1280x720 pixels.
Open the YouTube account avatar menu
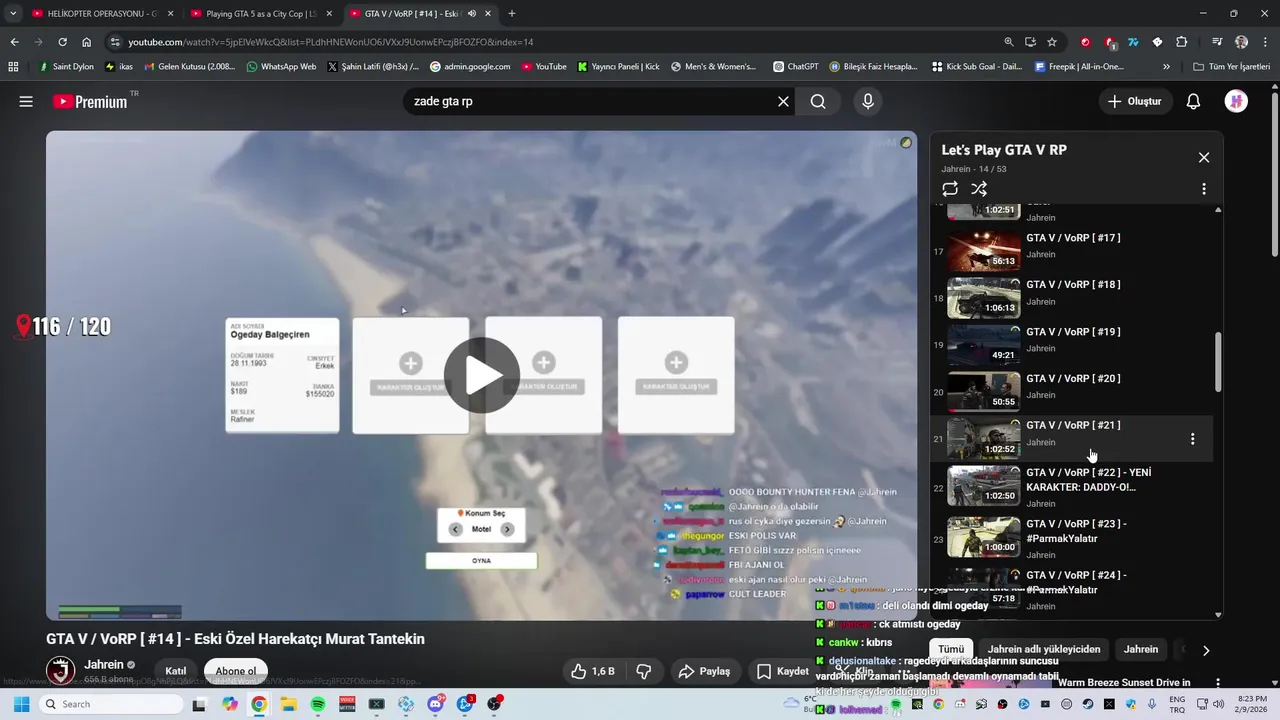1236,101
